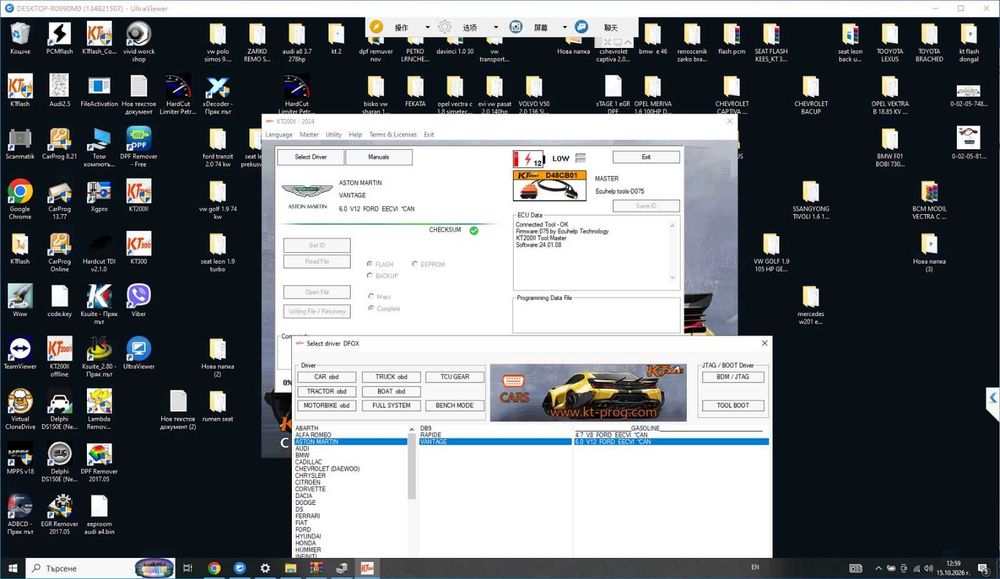The width and height of the screenshot is (1000, 579).
Task: Expand the UltraViewer side panel arrow
Action: coord(992,399)
